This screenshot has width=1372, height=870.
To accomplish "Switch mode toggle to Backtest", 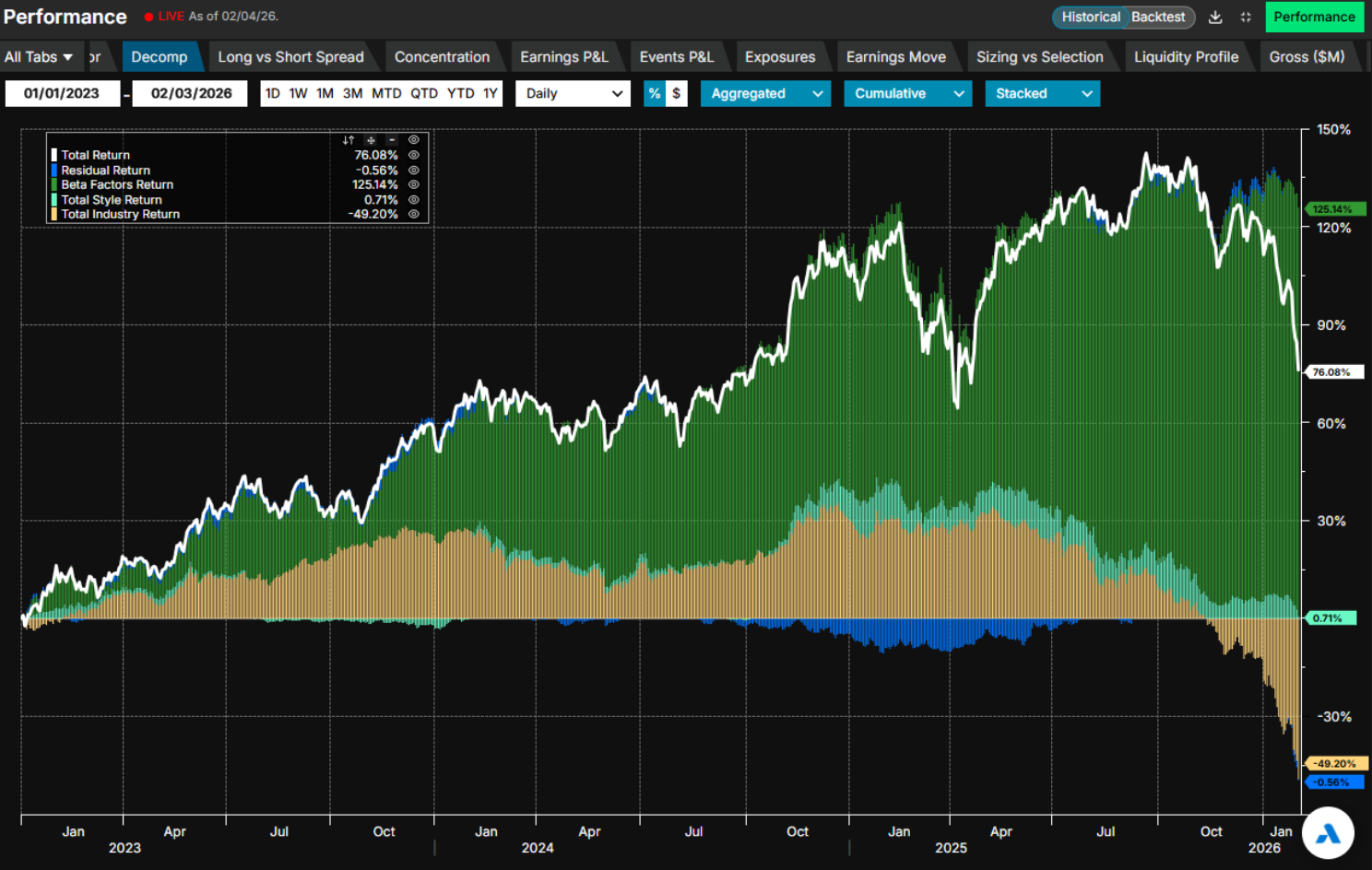I will (1158, 18).
